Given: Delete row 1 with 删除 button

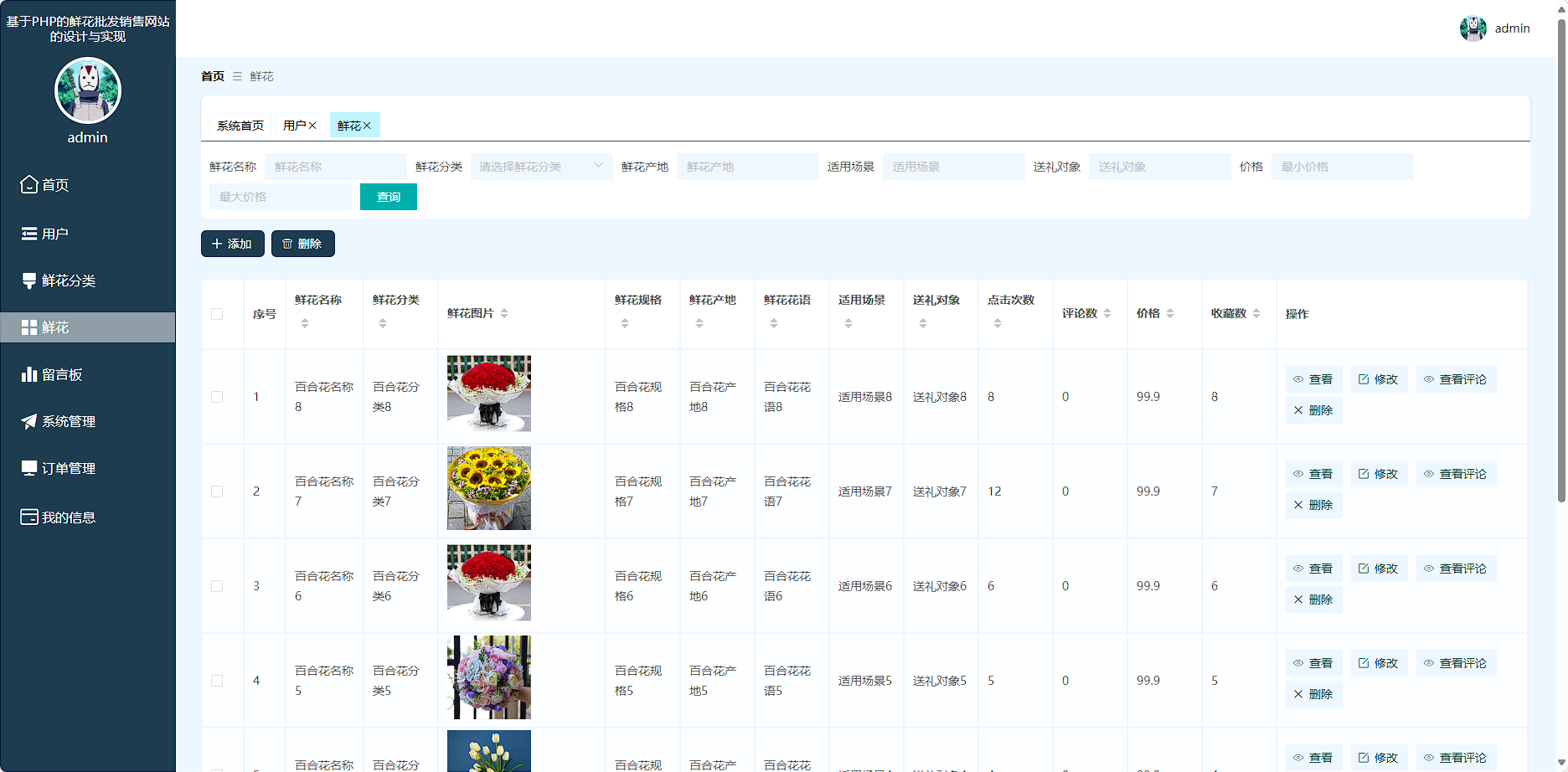Looking at the screenshot, I should 1313,410.
